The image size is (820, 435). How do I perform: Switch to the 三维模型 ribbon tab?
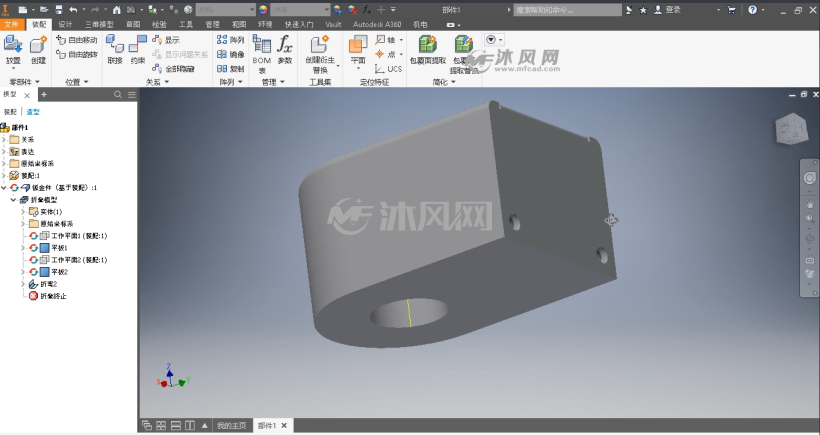point(99,24)
